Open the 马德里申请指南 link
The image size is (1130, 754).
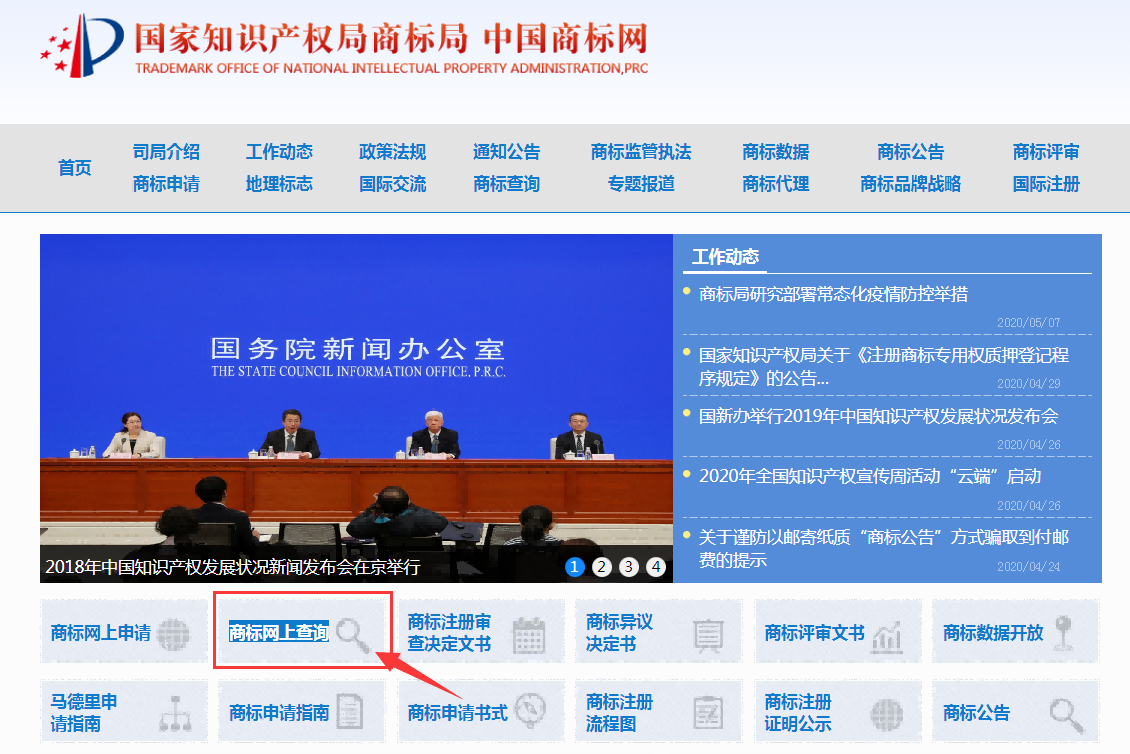pos(84,712)
